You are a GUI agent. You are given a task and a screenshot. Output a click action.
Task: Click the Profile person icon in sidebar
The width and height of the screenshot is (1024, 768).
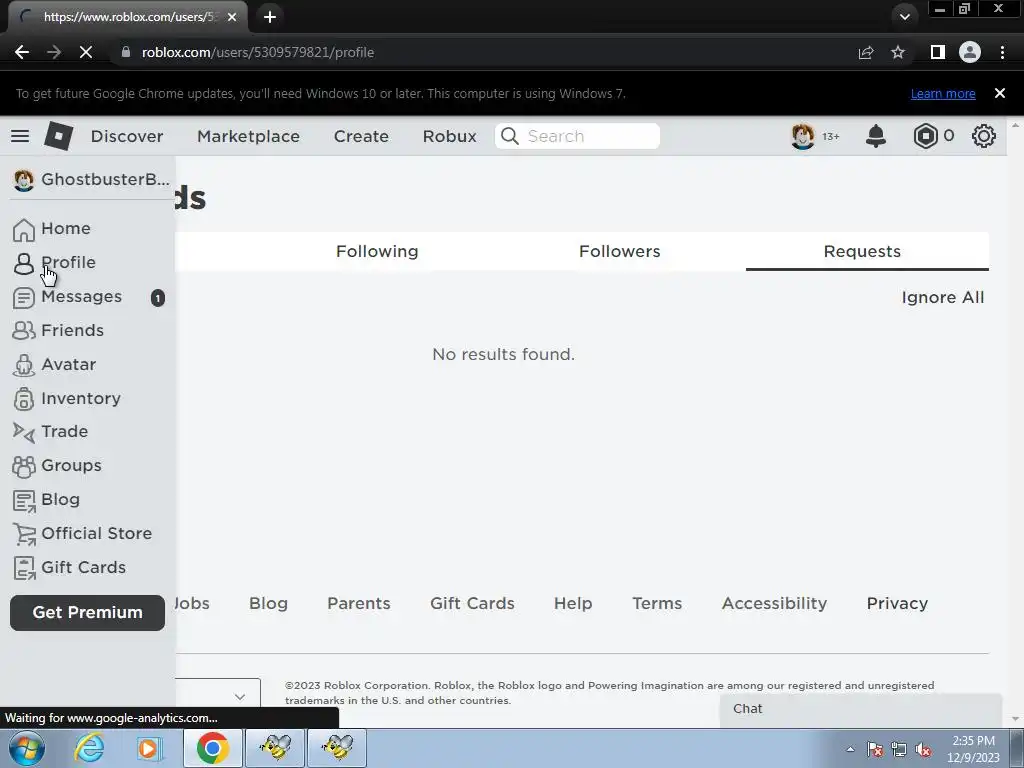[24, 263]
